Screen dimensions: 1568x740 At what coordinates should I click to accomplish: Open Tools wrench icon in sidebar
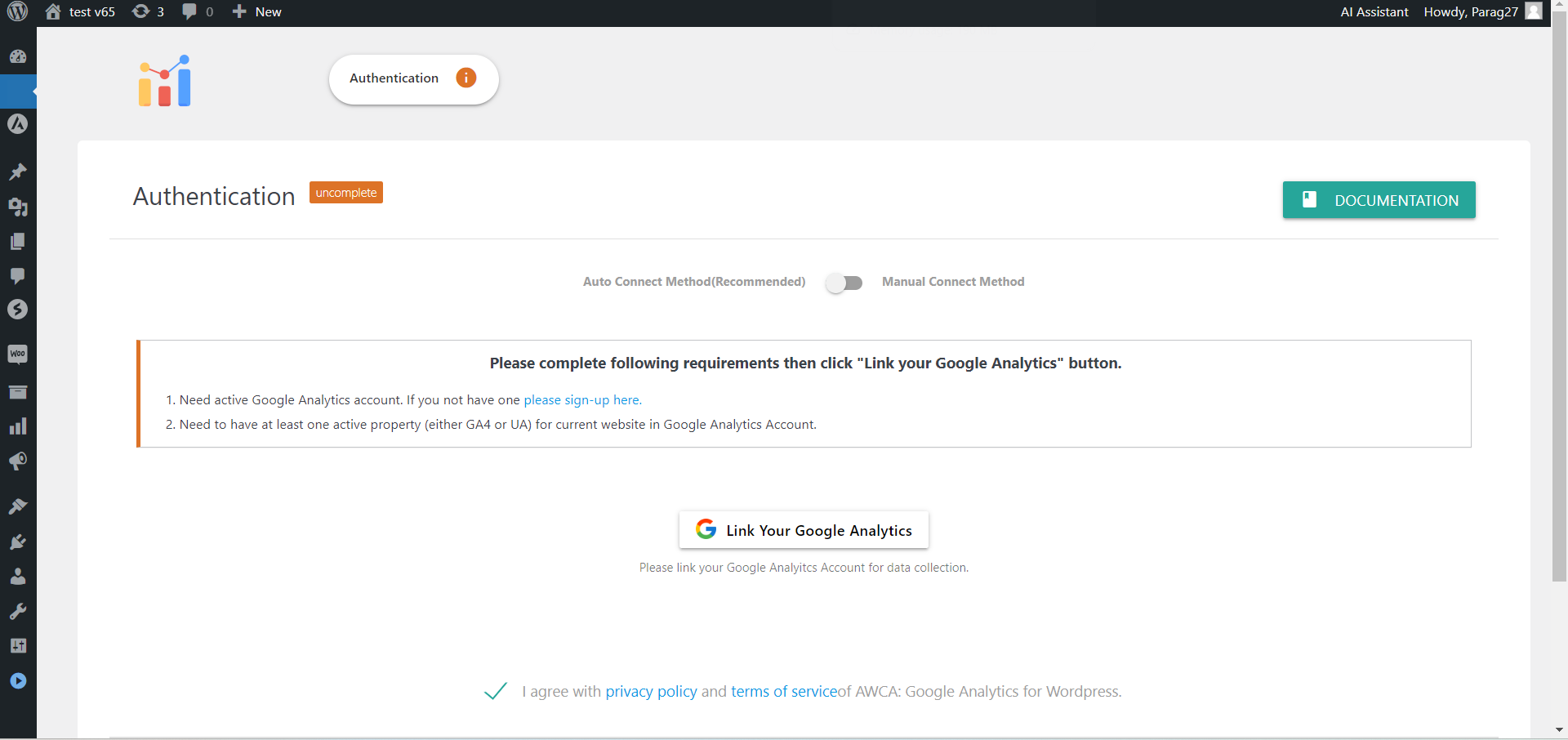18,611
